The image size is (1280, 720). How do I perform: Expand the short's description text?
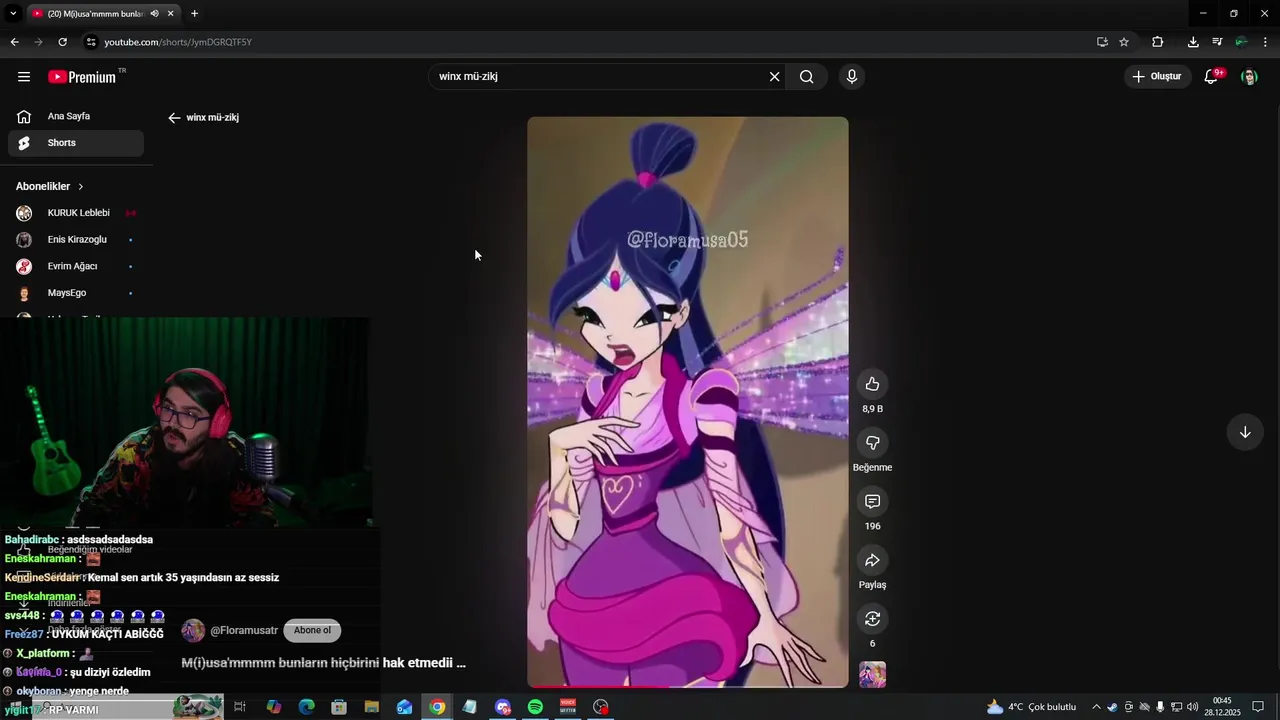click(323, 663)
